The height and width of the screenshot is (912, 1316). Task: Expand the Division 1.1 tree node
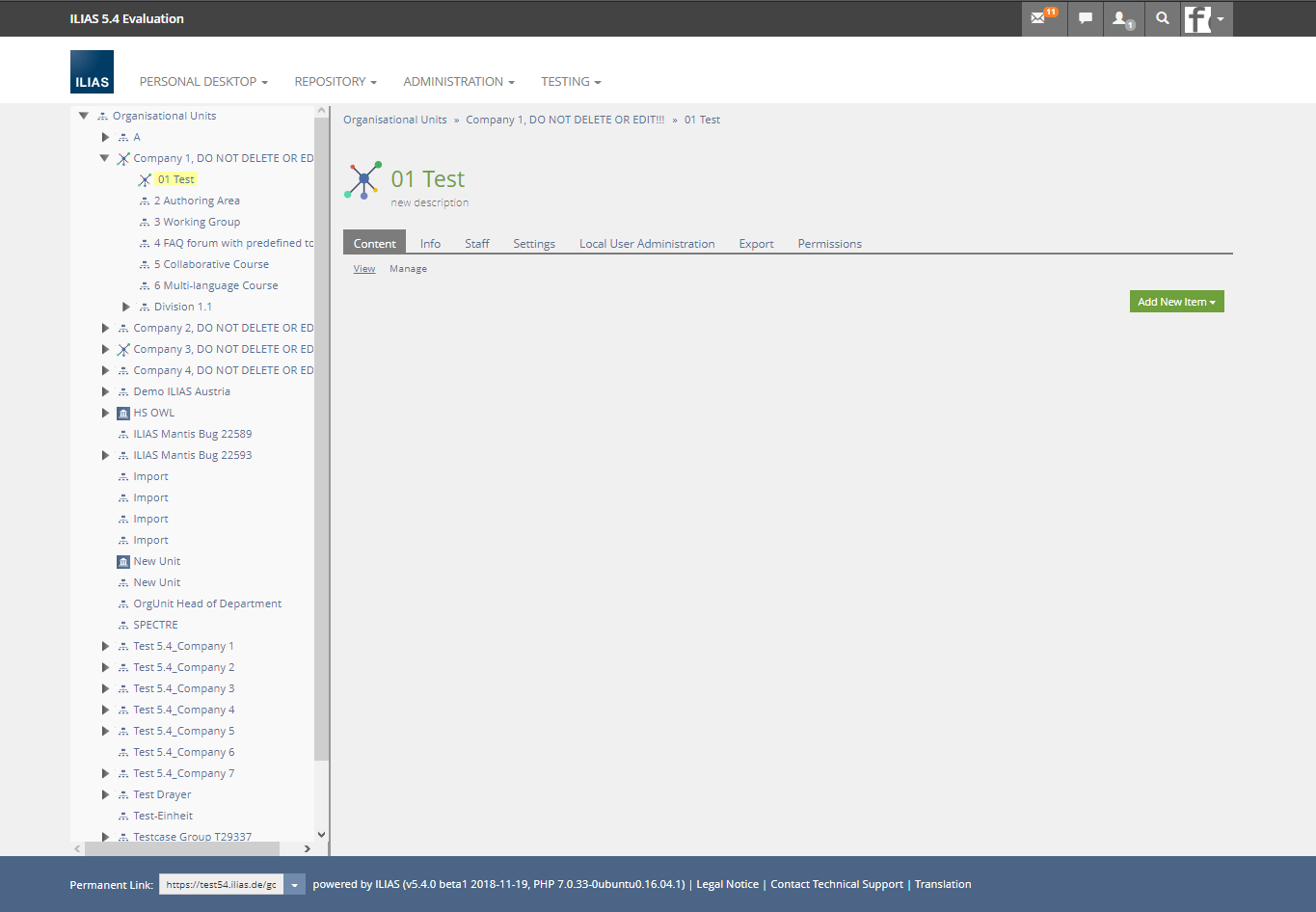point(126,307)
